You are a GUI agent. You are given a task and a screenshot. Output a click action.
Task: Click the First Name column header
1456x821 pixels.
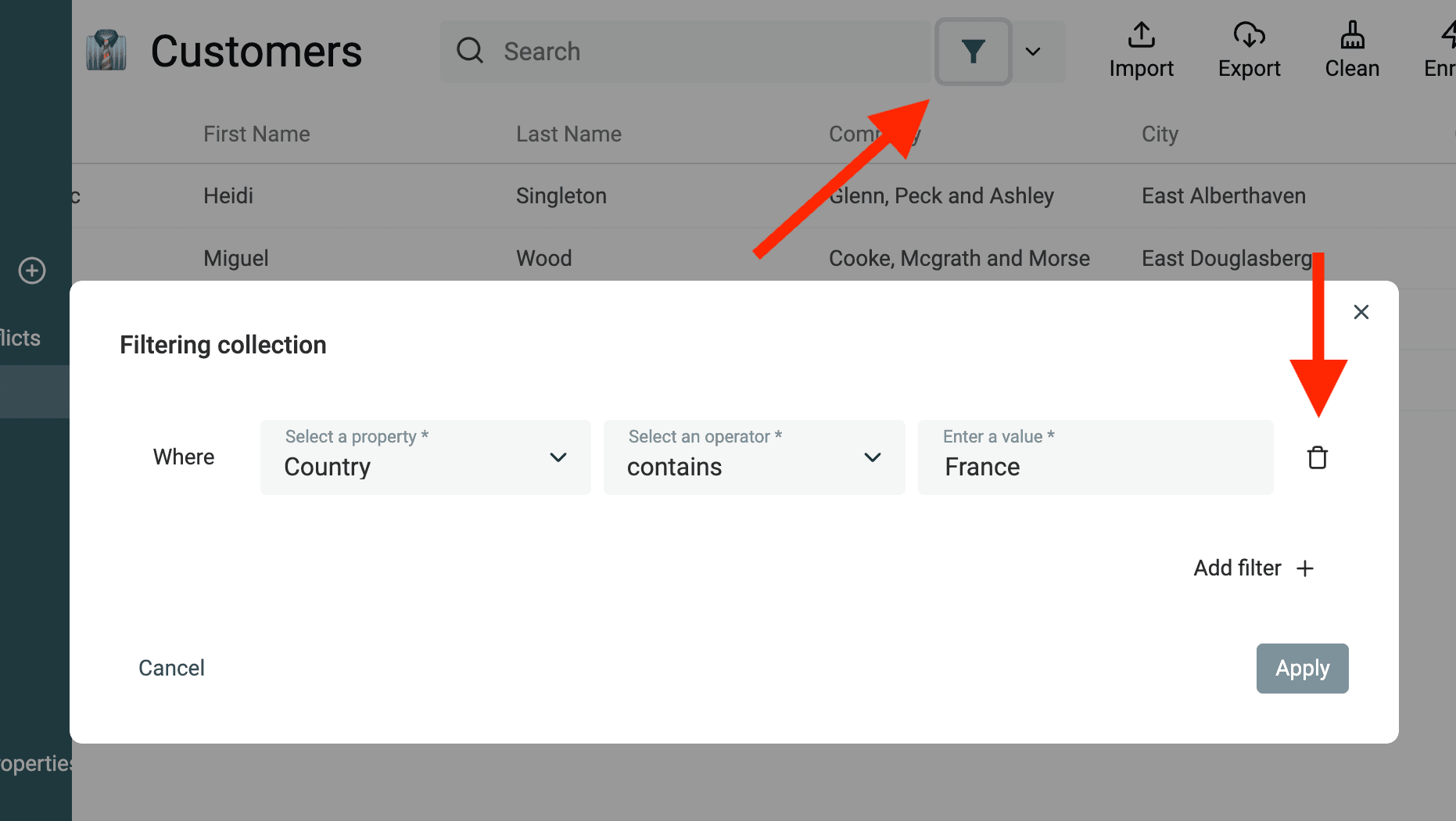pyautogui.click(x=256, y=134)
